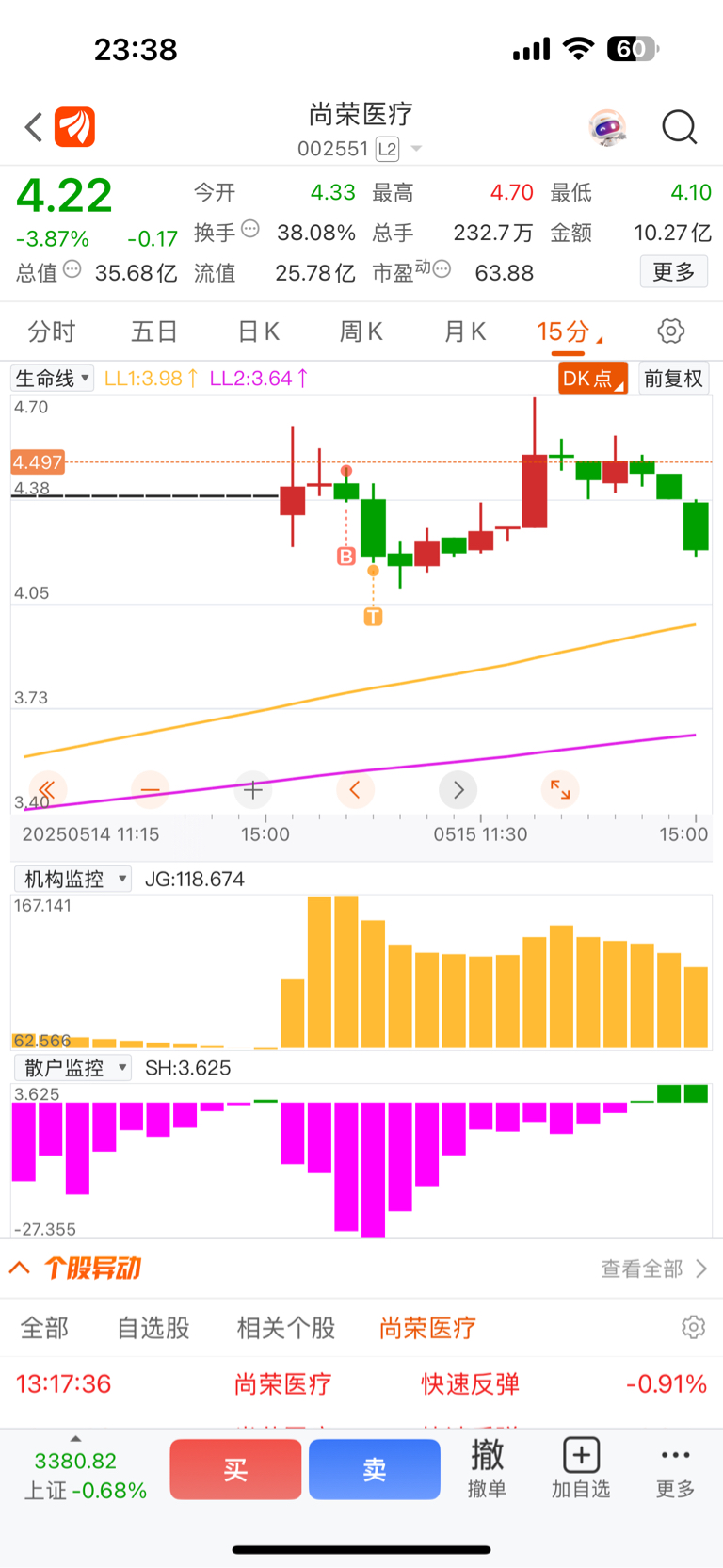
Task: Open 15分 period selector
Action: coord(569,331)
